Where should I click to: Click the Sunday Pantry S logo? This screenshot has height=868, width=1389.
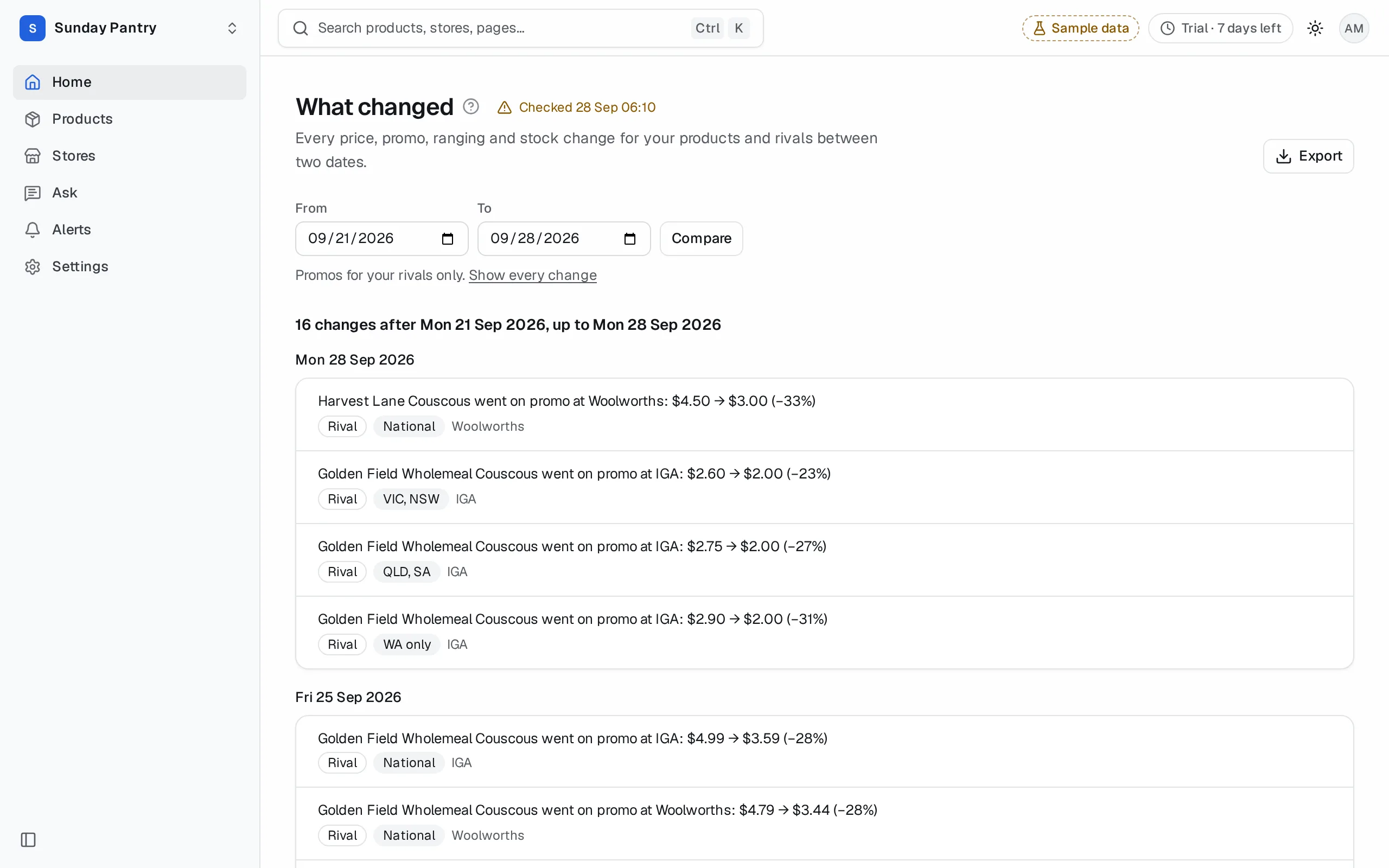pyautogui.click(x=32, y=28)
